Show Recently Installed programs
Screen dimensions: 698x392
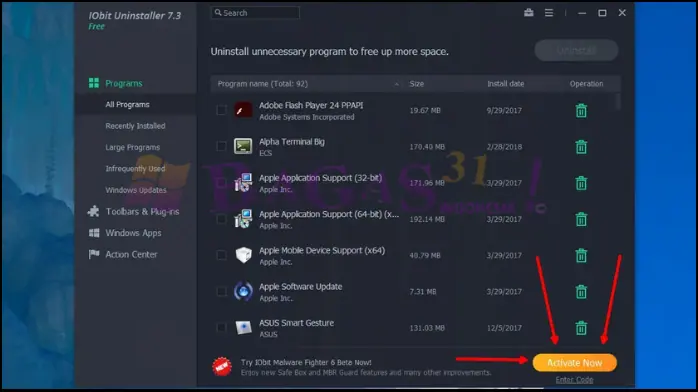(135, 126)
